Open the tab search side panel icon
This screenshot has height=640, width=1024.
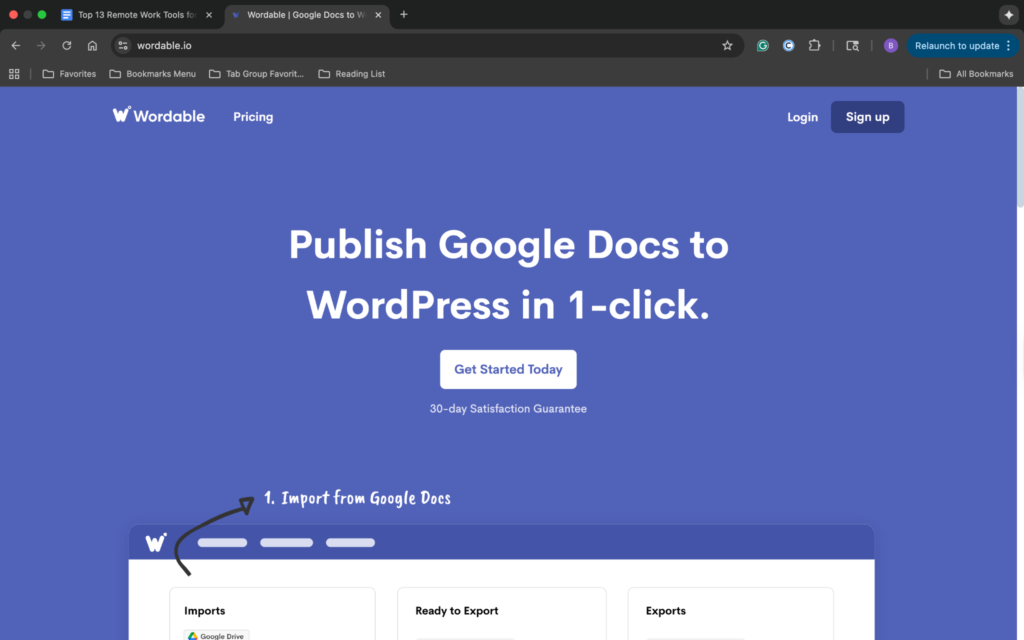click(x=852, y=46)
